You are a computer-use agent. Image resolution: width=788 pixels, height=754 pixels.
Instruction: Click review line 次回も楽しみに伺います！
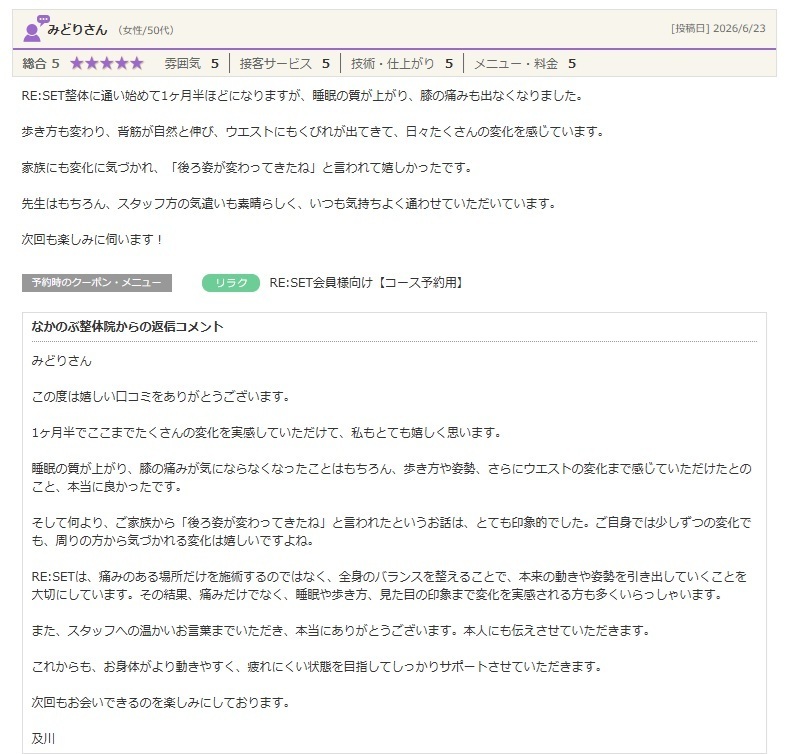(92, 239)
